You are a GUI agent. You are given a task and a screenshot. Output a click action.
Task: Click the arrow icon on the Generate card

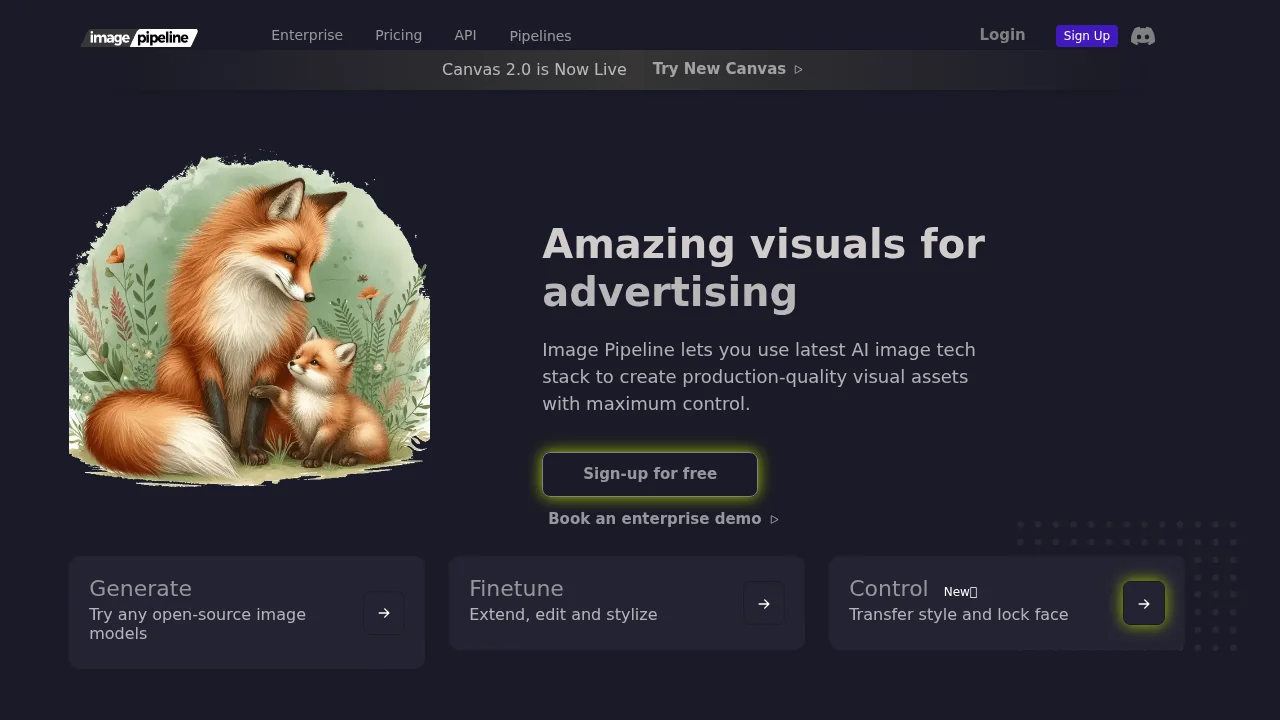[x=383, y=612]
